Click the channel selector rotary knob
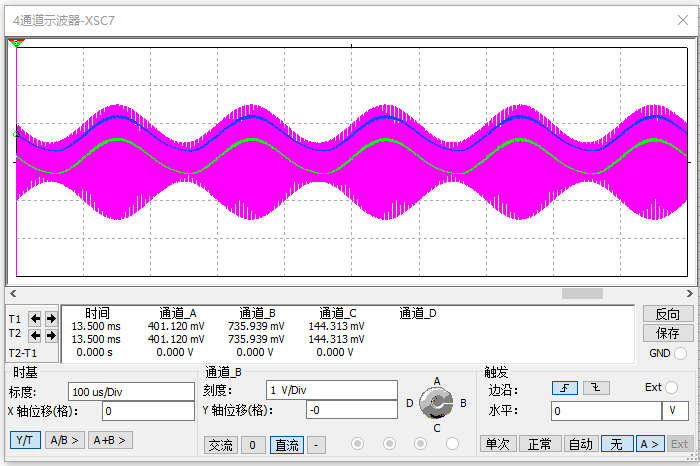 pyautogui.click(x=434, y=403)
